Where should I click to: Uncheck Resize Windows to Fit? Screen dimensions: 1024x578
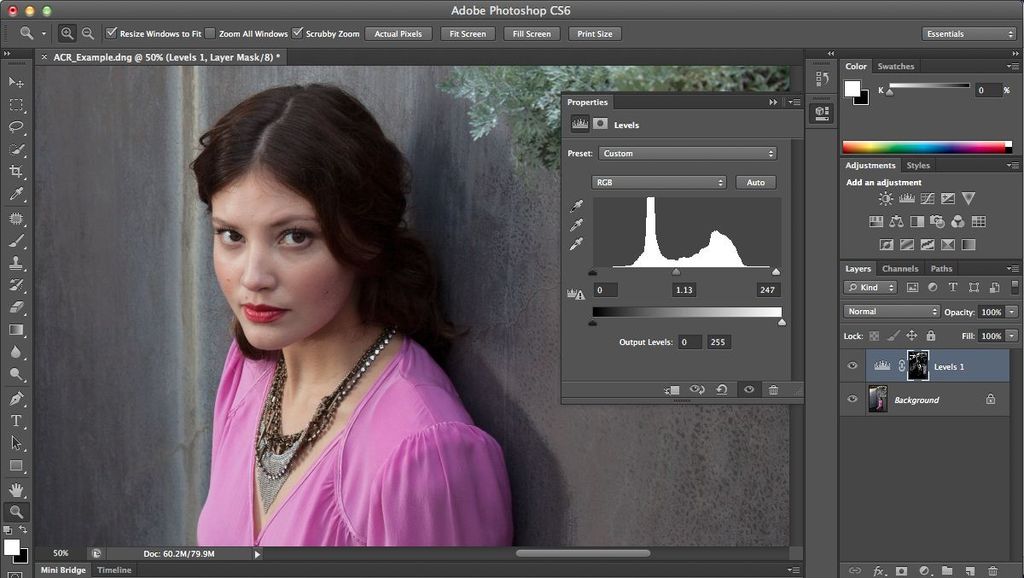click(111, 34)
